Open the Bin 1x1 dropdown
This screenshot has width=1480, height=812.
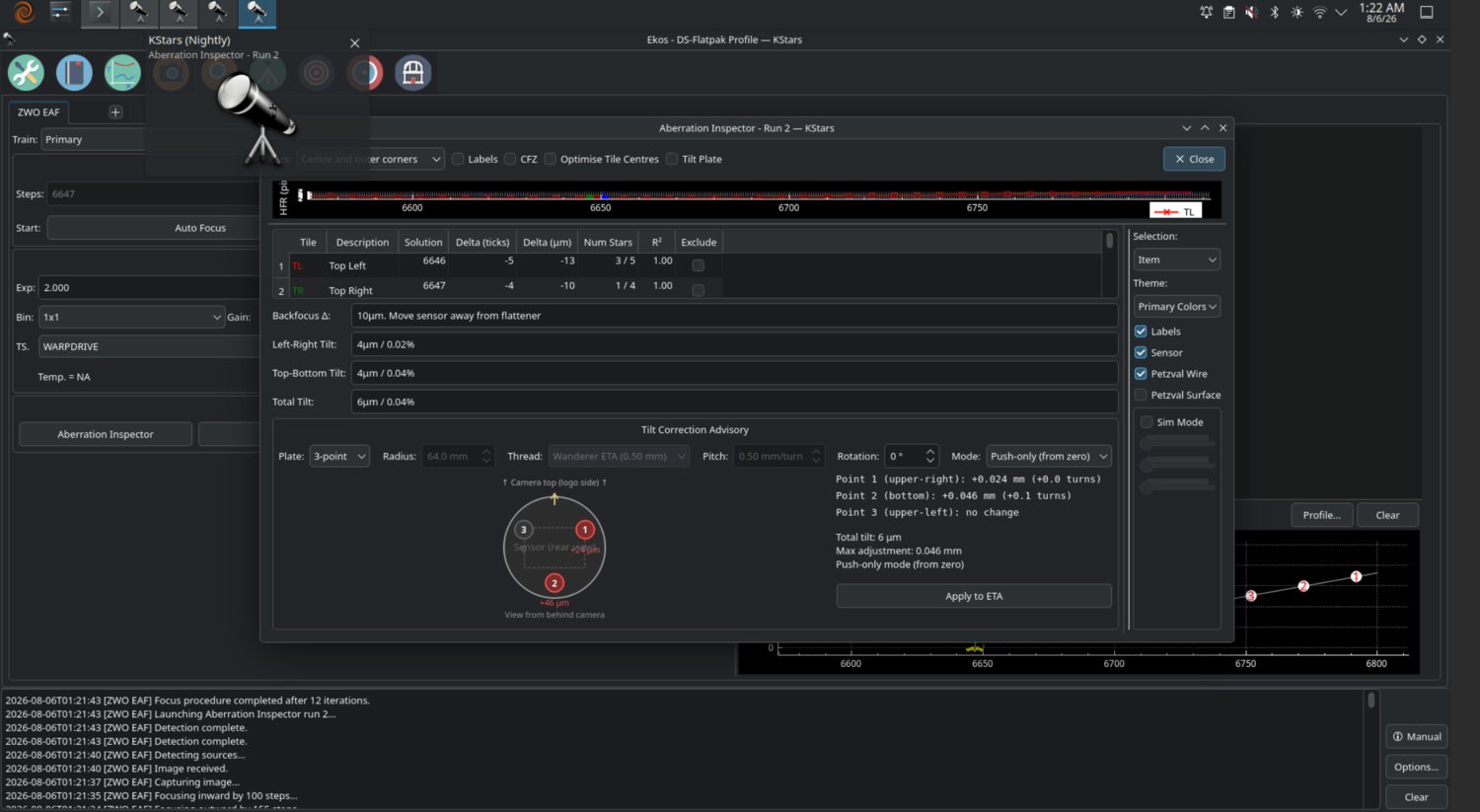(x=132, y=317)
